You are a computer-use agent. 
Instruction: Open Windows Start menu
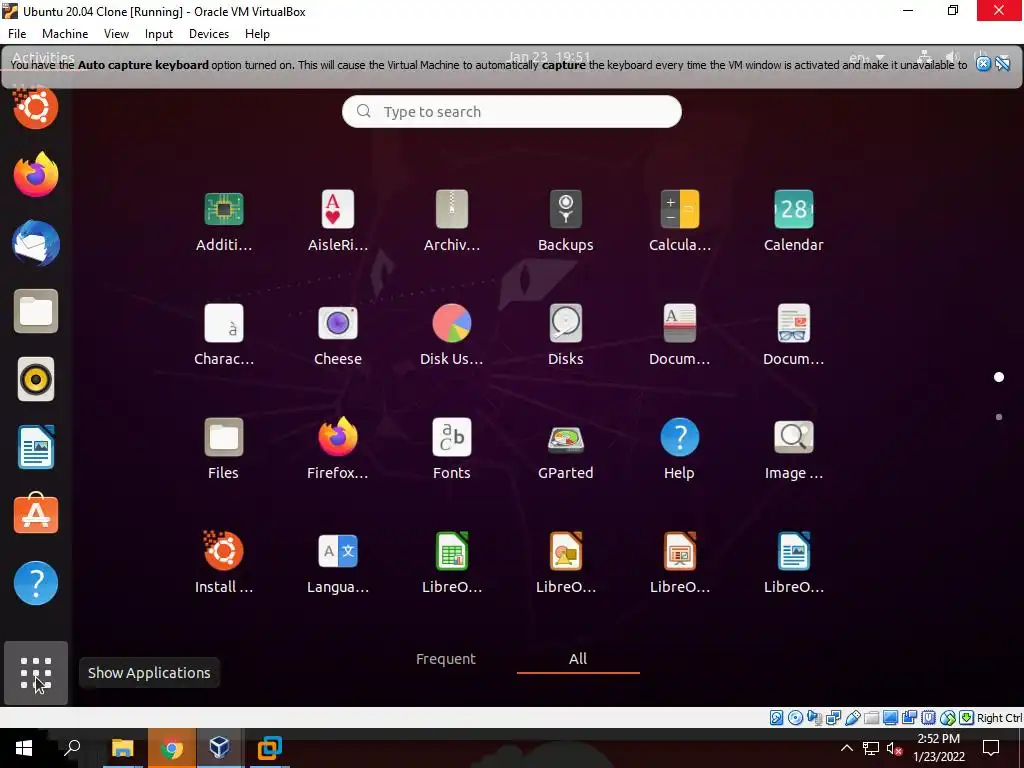pyautogui.click(x=24, y=748)
